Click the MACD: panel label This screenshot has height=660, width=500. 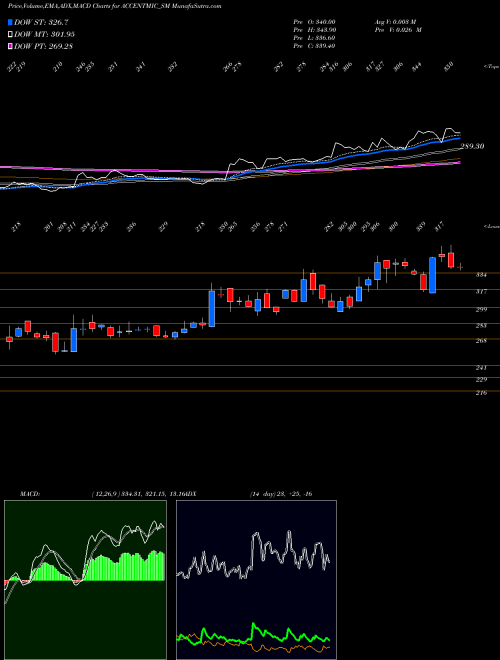pyautogui.click(x=30, y=494)
